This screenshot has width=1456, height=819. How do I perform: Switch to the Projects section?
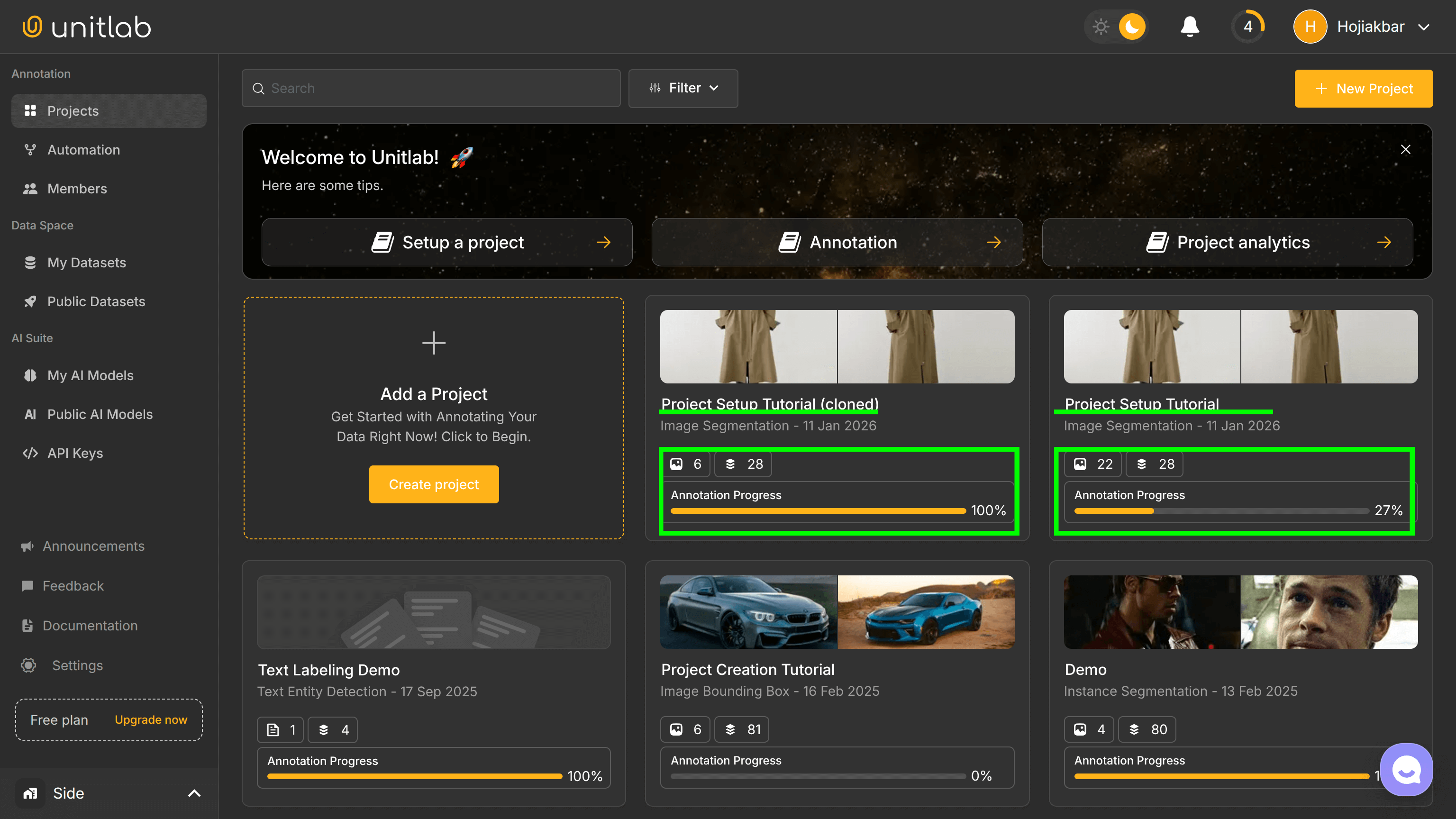point(73,111)
